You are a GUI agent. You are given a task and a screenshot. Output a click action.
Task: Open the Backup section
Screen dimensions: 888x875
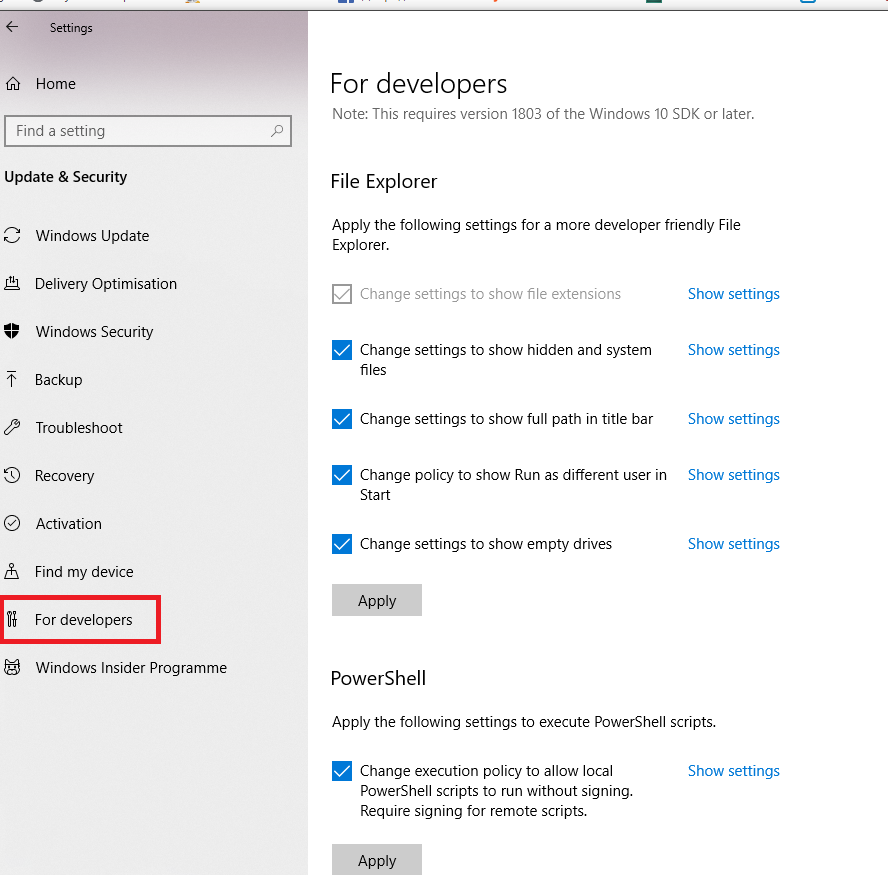point(59,379)
